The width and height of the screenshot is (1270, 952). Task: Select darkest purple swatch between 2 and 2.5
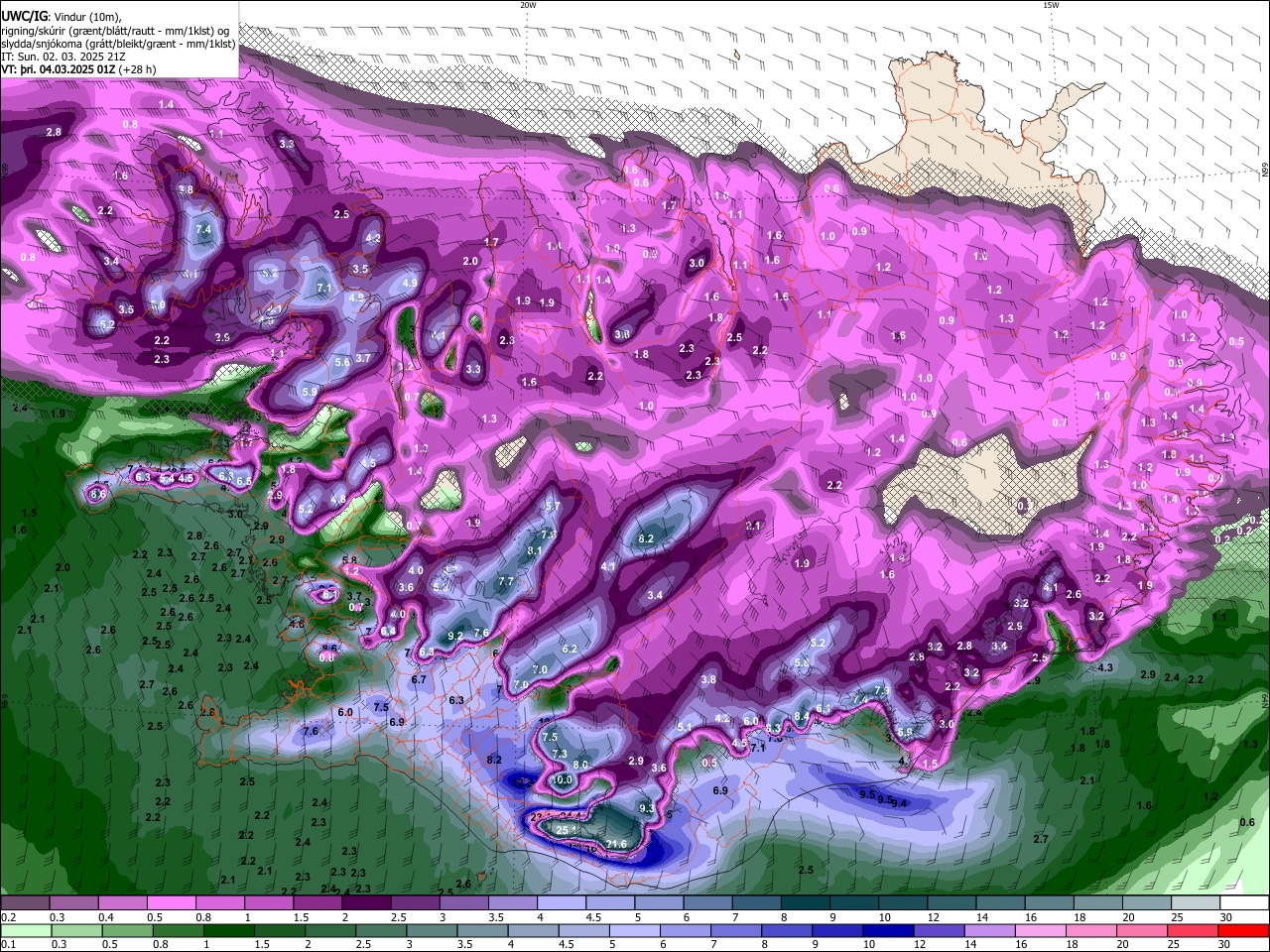coord(366,903)
